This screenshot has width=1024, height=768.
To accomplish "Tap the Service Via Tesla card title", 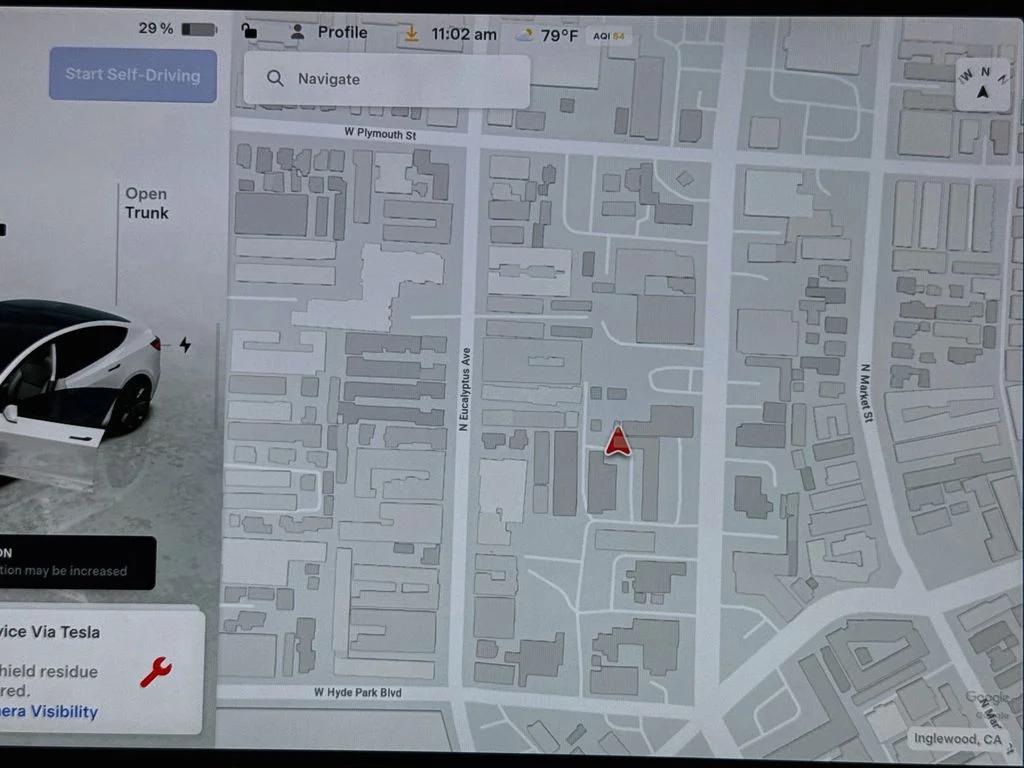I will tap(50, 632).
